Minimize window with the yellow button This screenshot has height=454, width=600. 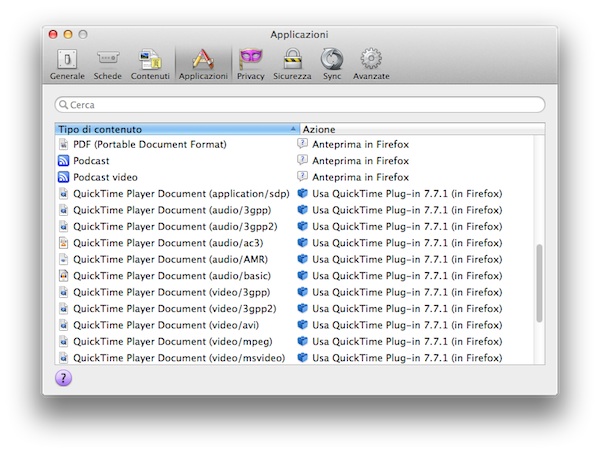(x=68, y=34)
